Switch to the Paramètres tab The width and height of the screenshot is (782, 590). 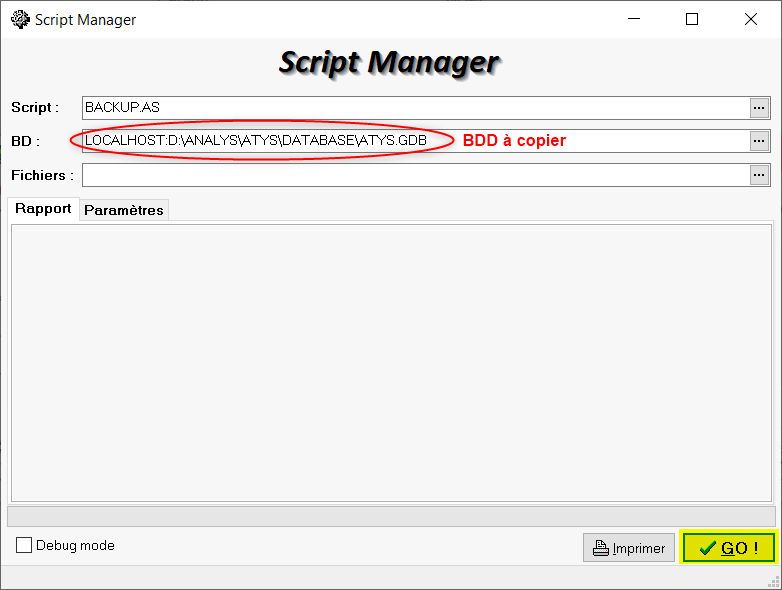coord(123,210)
